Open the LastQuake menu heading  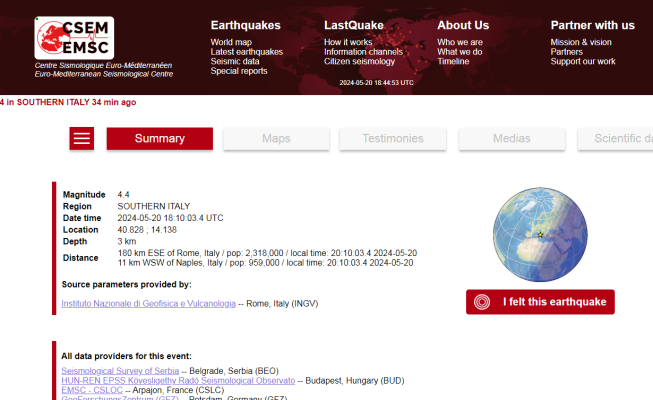click(x=354, y=25)
